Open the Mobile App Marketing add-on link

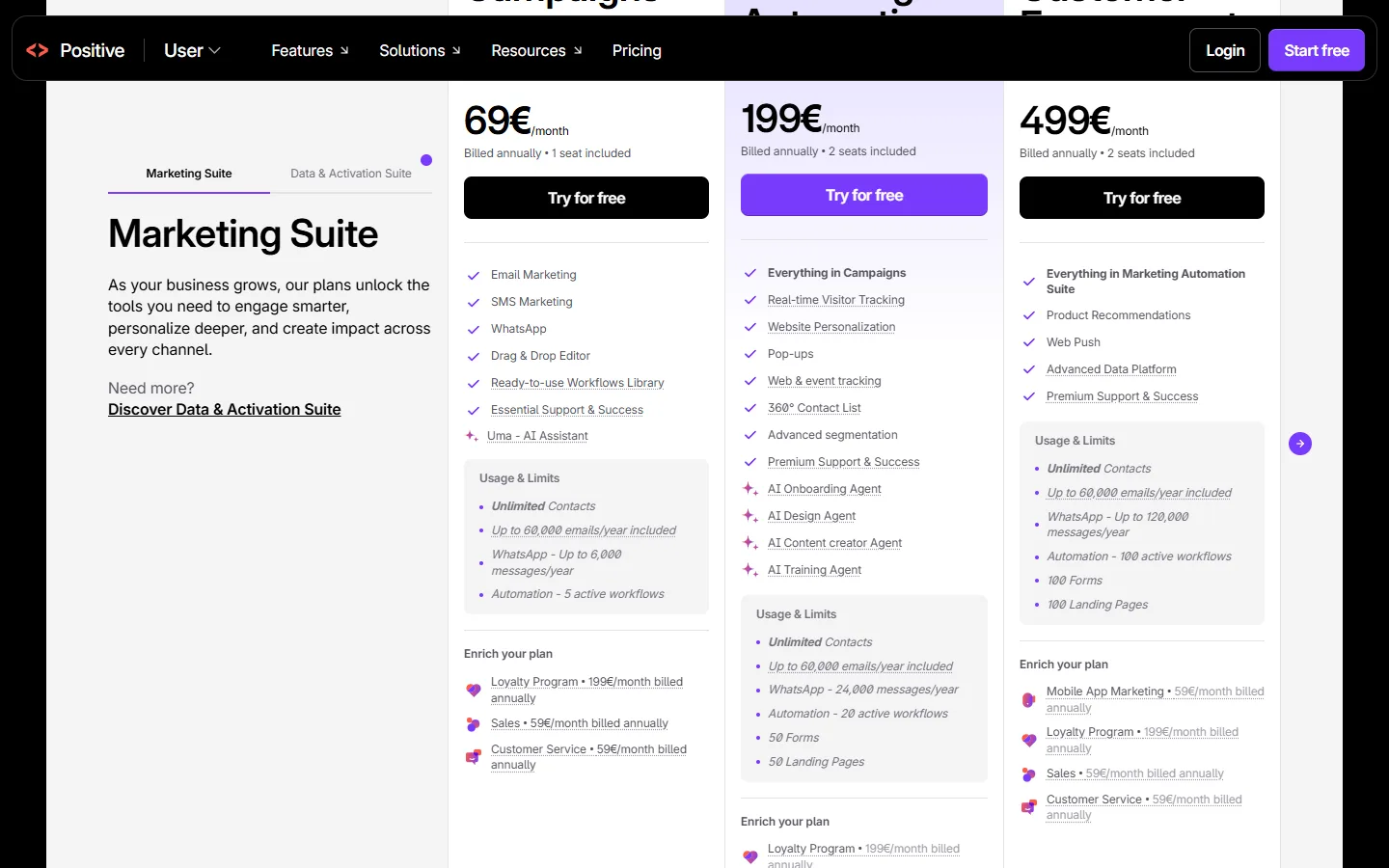pos(1156,699)
